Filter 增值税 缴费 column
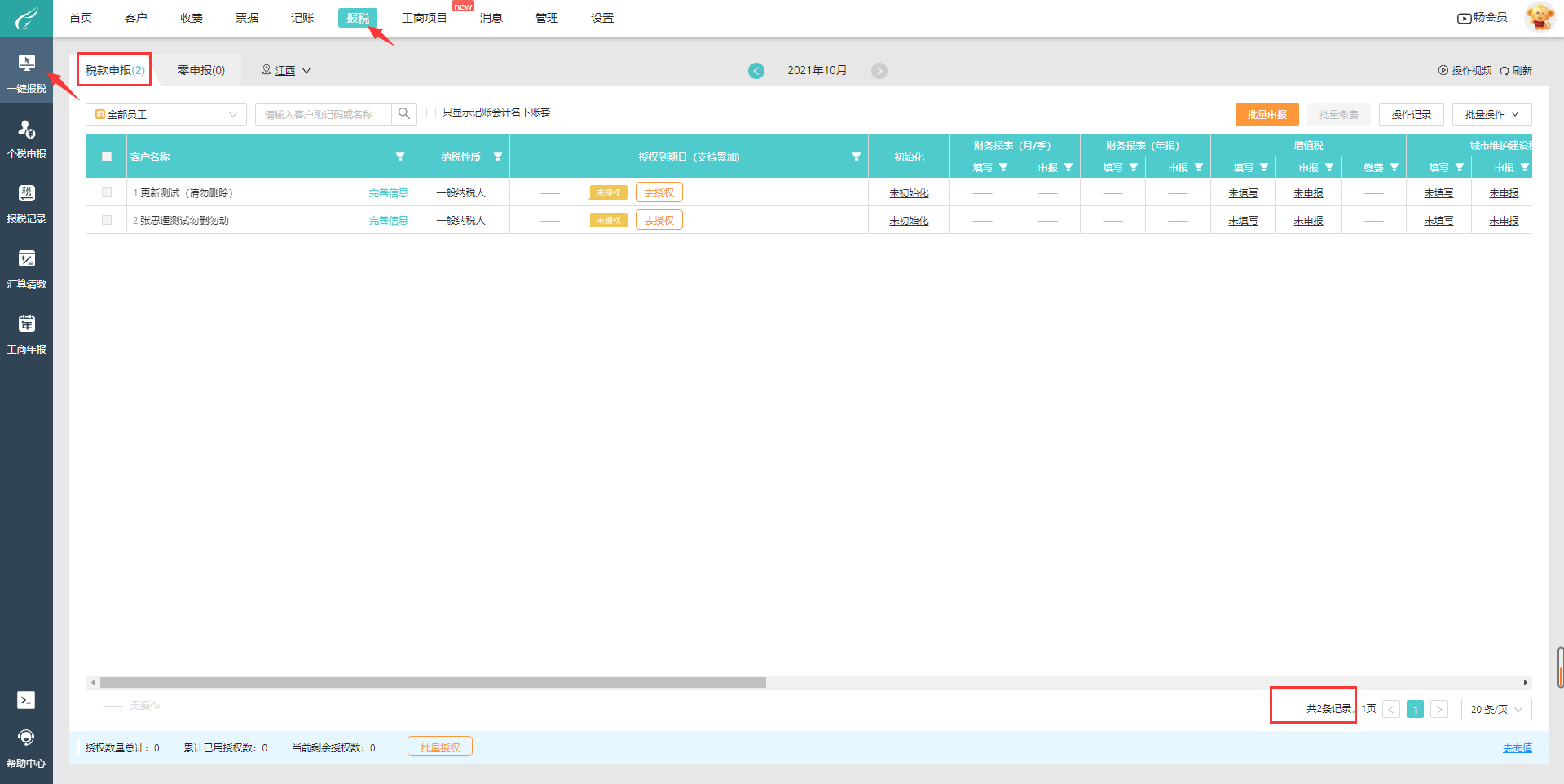 pyautogui.click(x=1394, y=167)
